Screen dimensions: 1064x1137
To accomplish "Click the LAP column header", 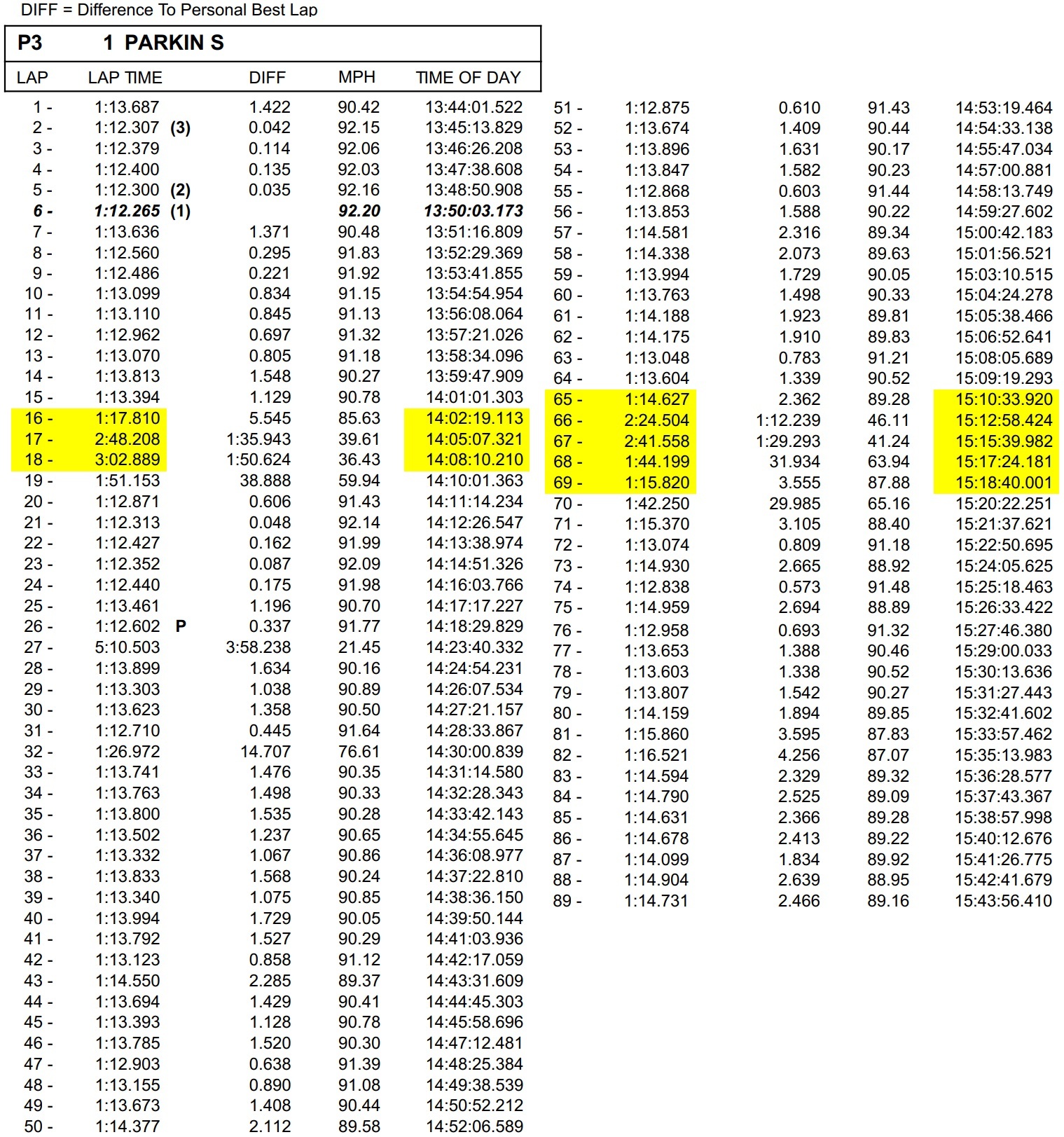I will point(32,78).
